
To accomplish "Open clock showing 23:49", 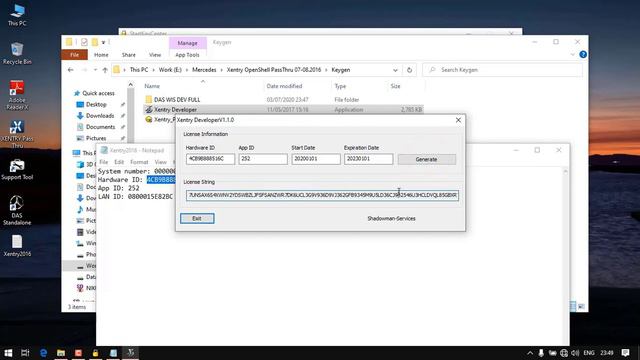I will tap(607, 353).
